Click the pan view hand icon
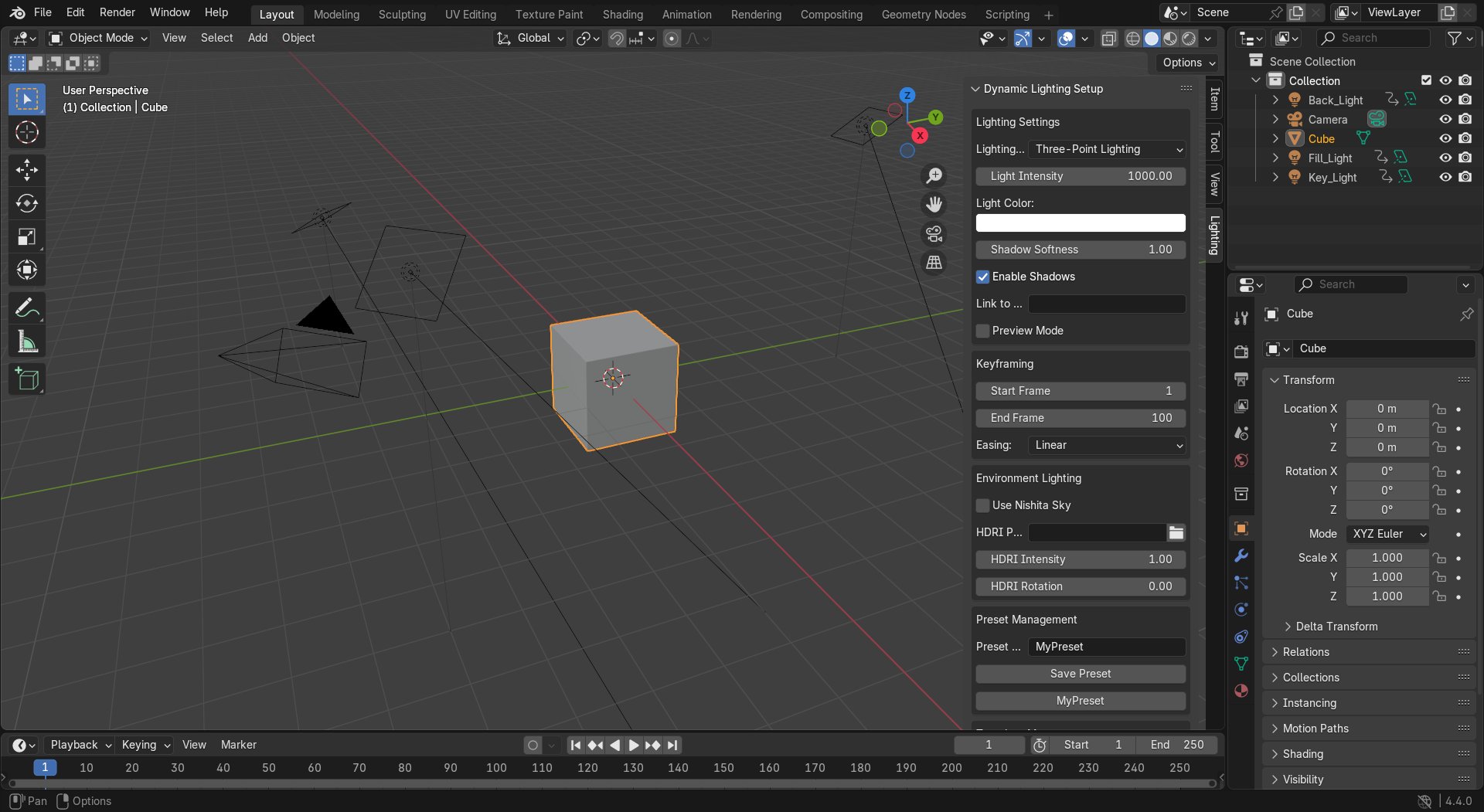The image size is (1484, 812). 934,205
